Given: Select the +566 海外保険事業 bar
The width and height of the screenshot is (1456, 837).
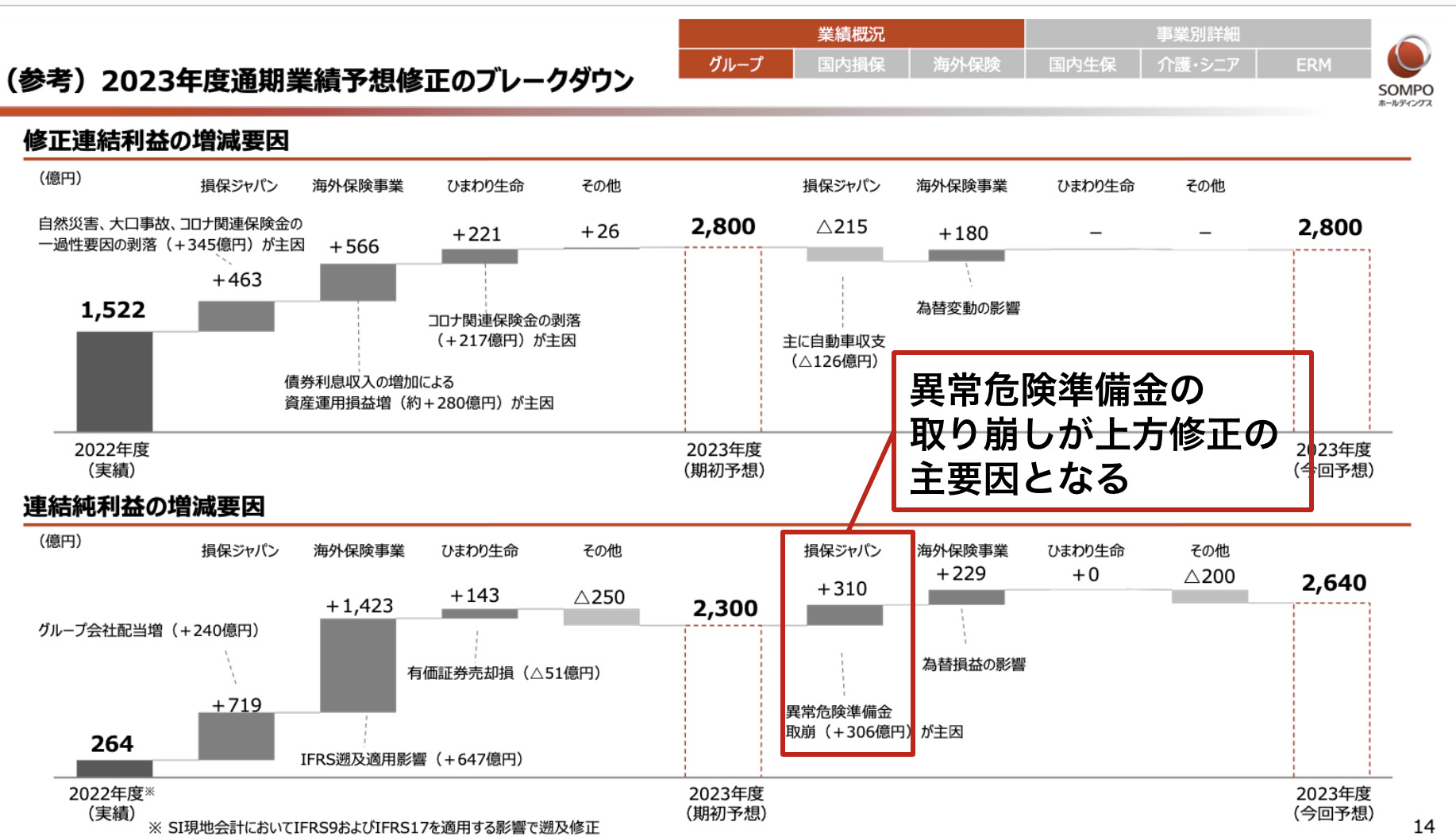Looking at the screenshot, I should (x=358, y=282).
